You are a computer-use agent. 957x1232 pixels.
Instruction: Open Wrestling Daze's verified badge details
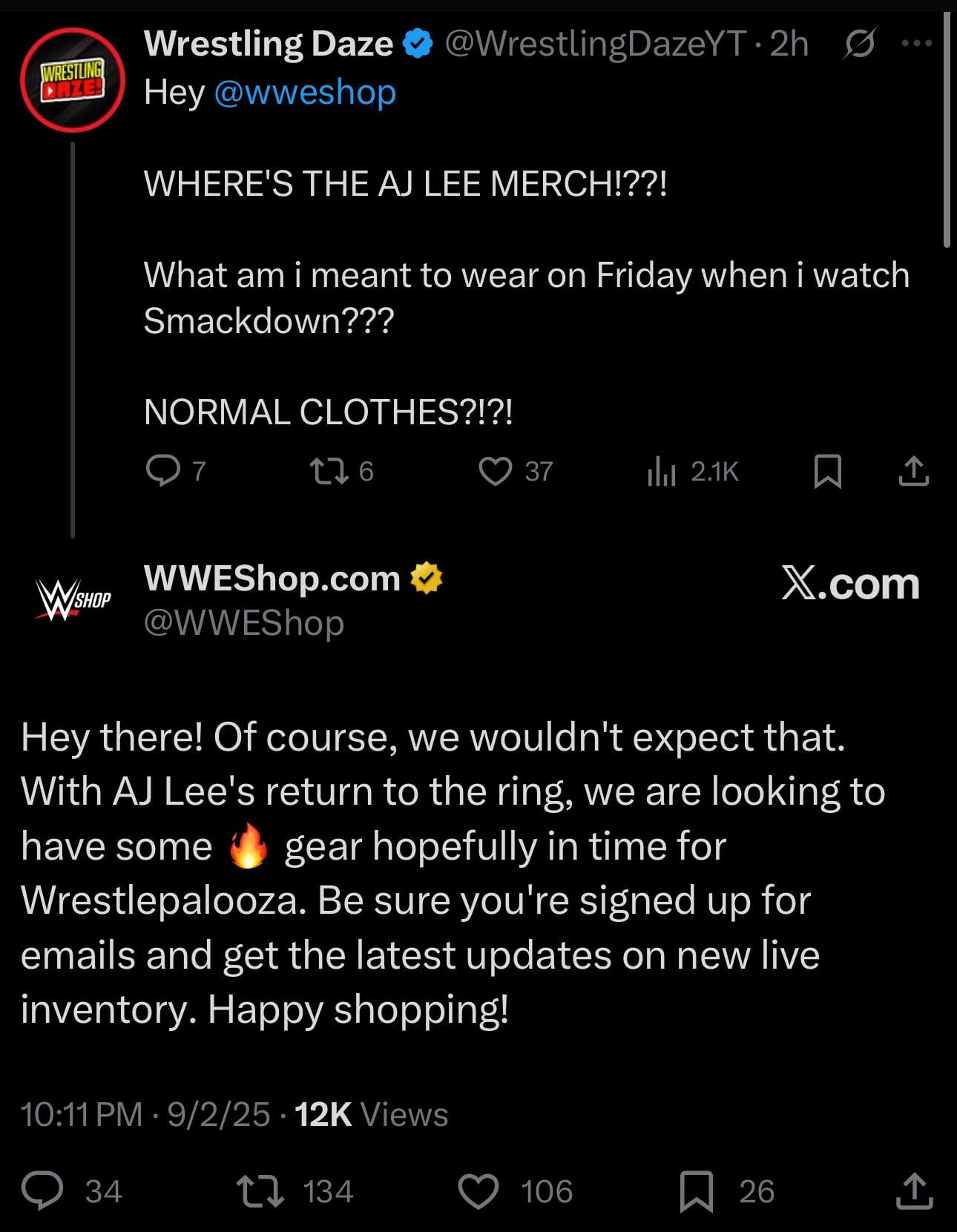tap(415, 43)
